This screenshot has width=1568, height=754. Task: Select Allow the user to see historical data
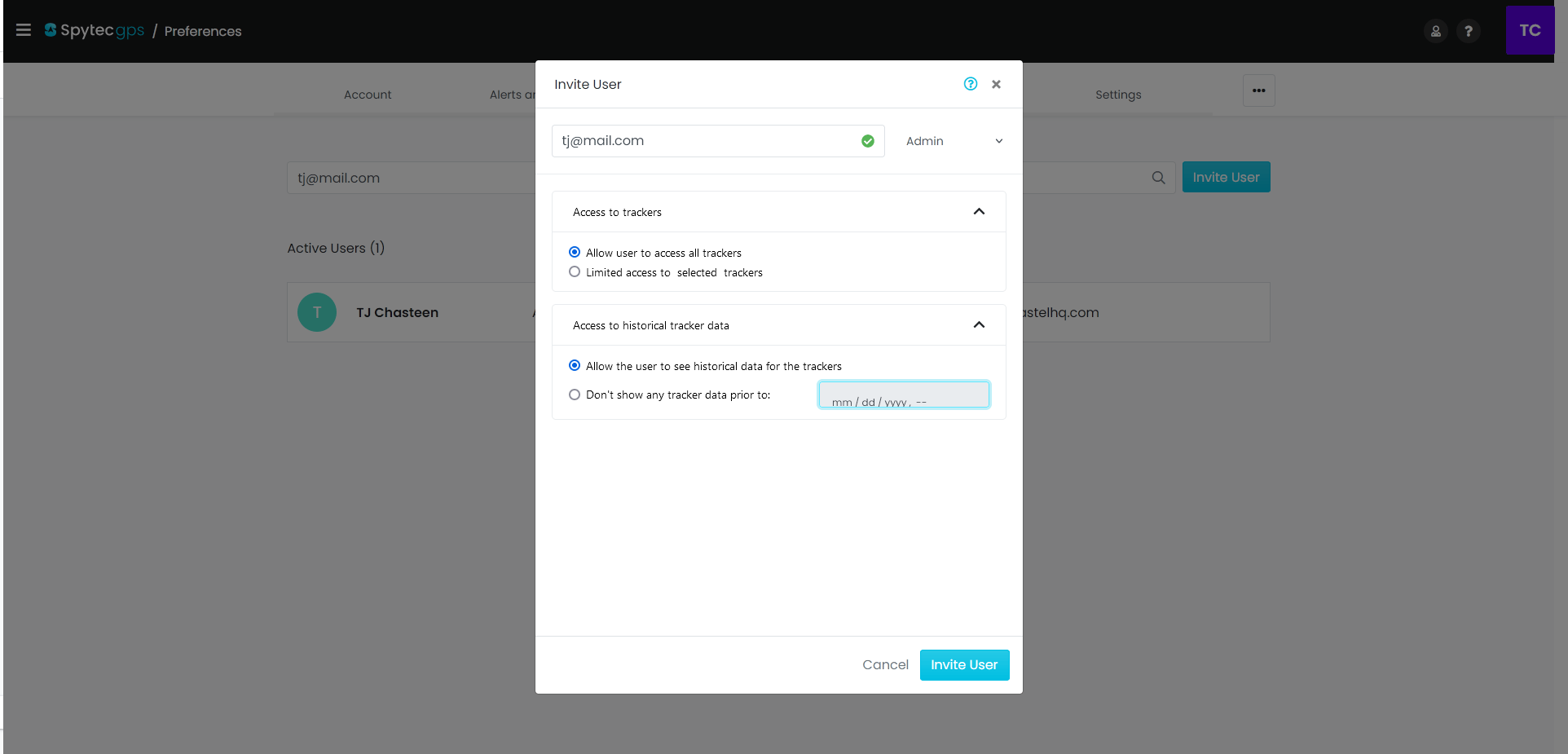tap(575, 366)
